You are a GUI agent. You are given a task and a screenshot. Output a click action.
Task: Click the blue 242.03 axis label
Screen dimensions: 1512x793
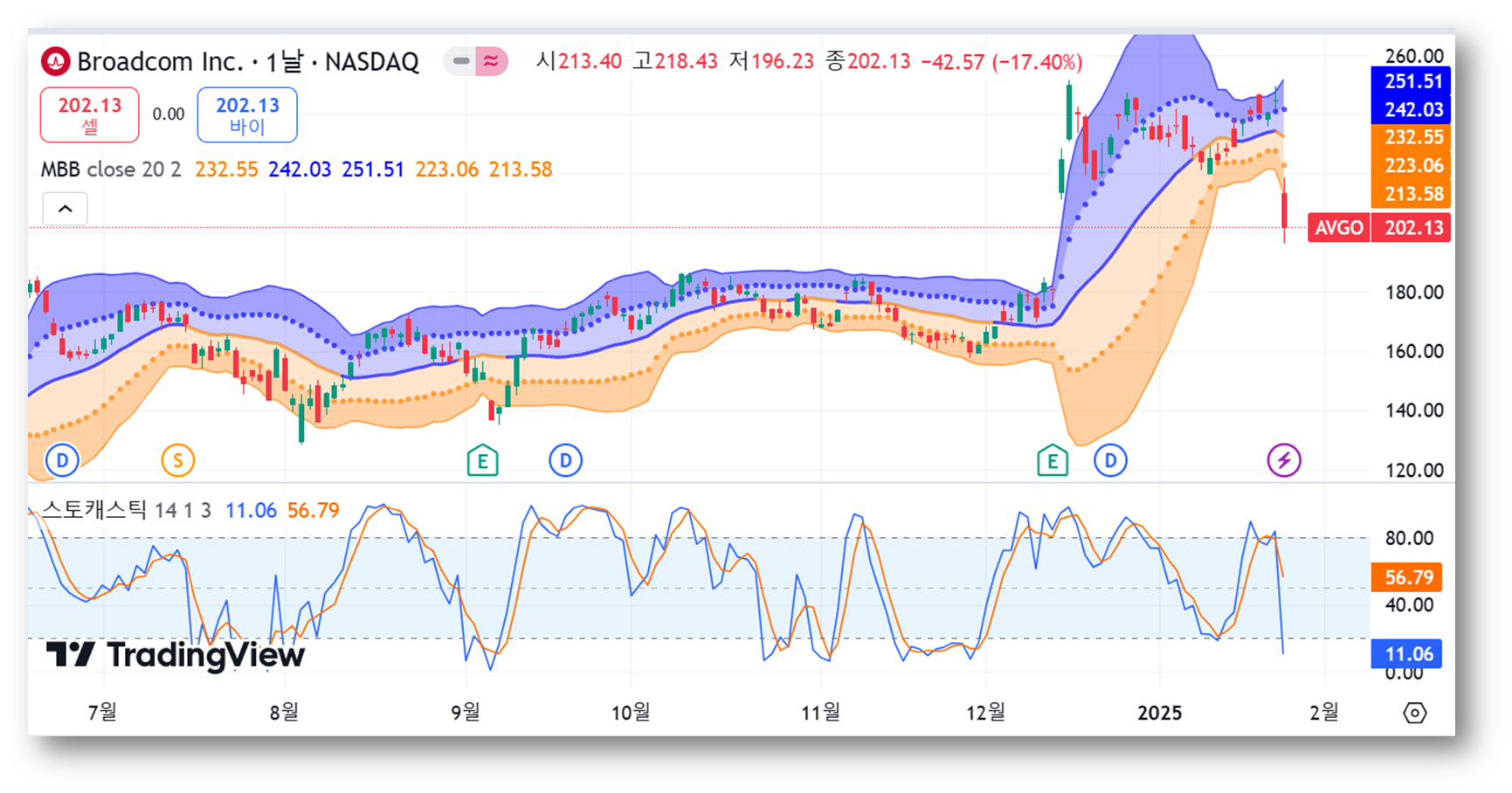click(x=1412, y=110)
